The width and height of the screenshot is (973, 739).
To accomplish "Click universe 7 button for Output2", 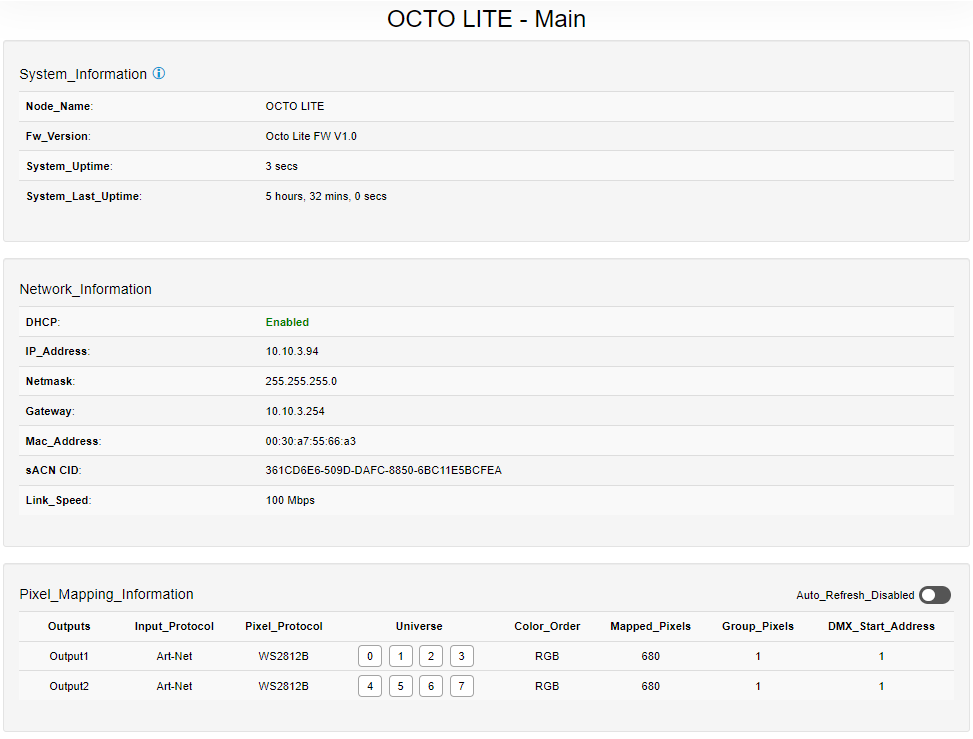I will click(462, 686).
